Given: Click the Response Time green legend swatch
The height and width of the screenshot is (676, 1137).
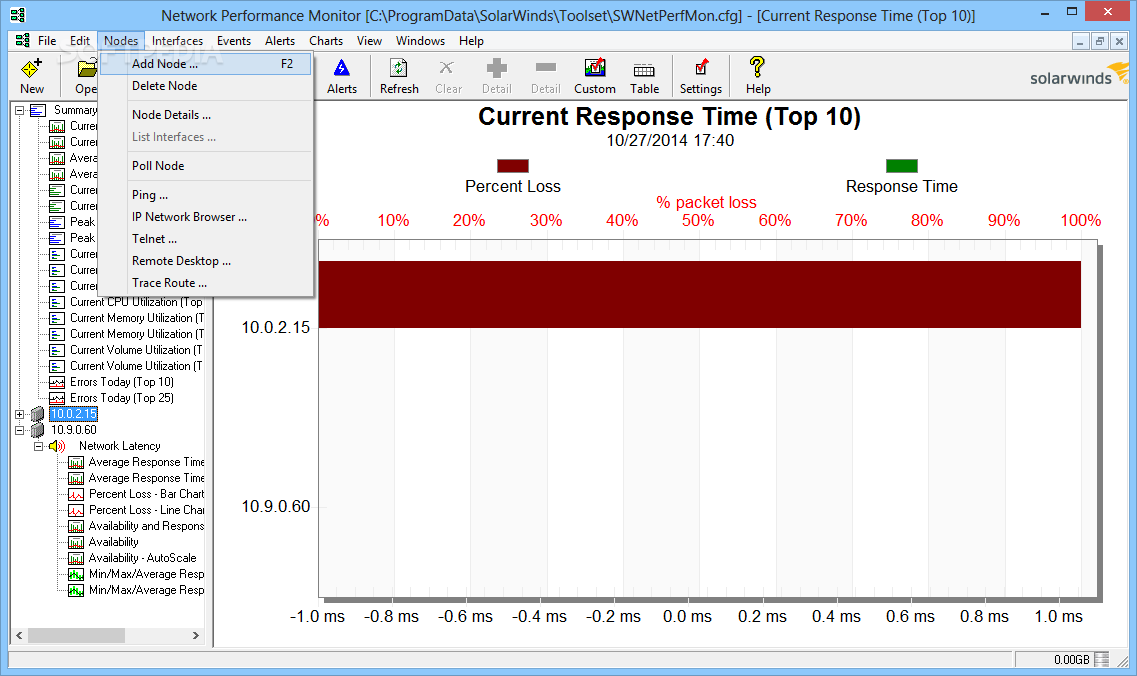Looking at the screenshot, I should tap(901, 166).
